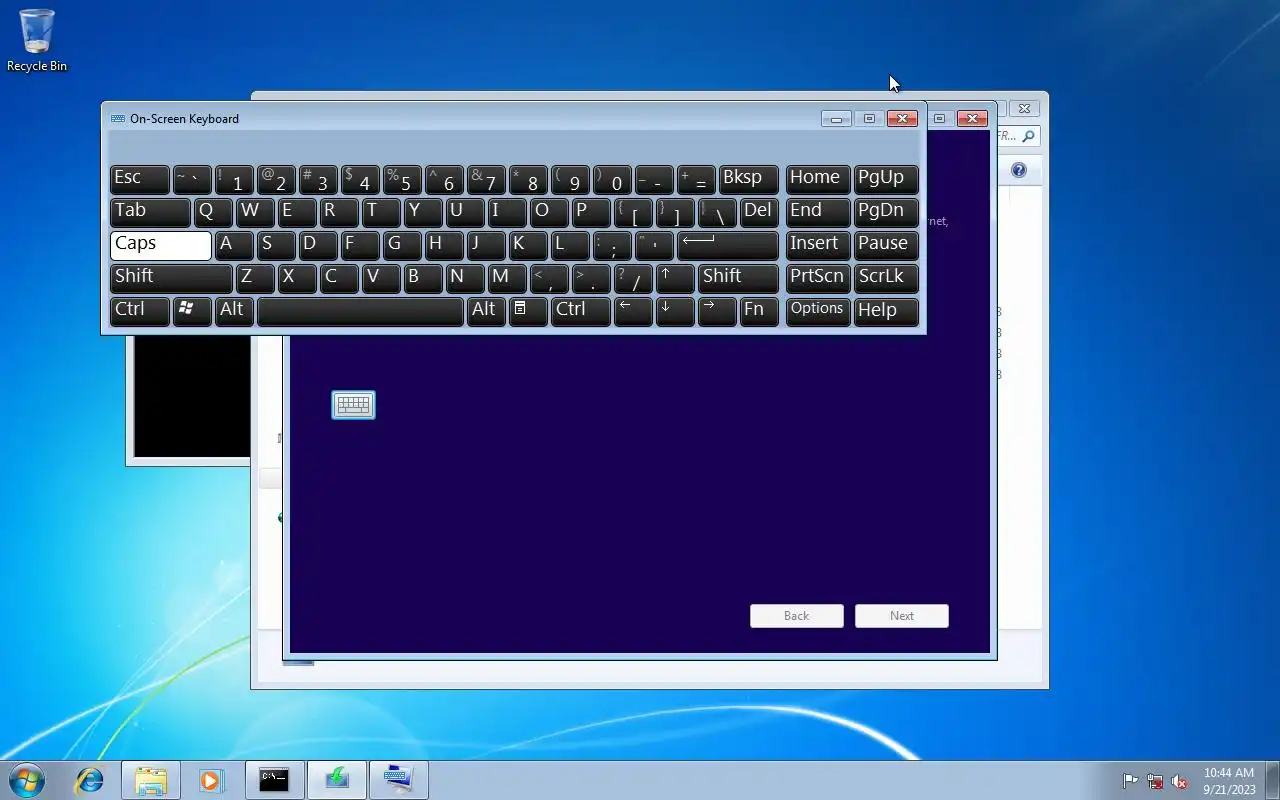Click the down arrow key
Screen dimensions: 1280x800
pos(675,311)
